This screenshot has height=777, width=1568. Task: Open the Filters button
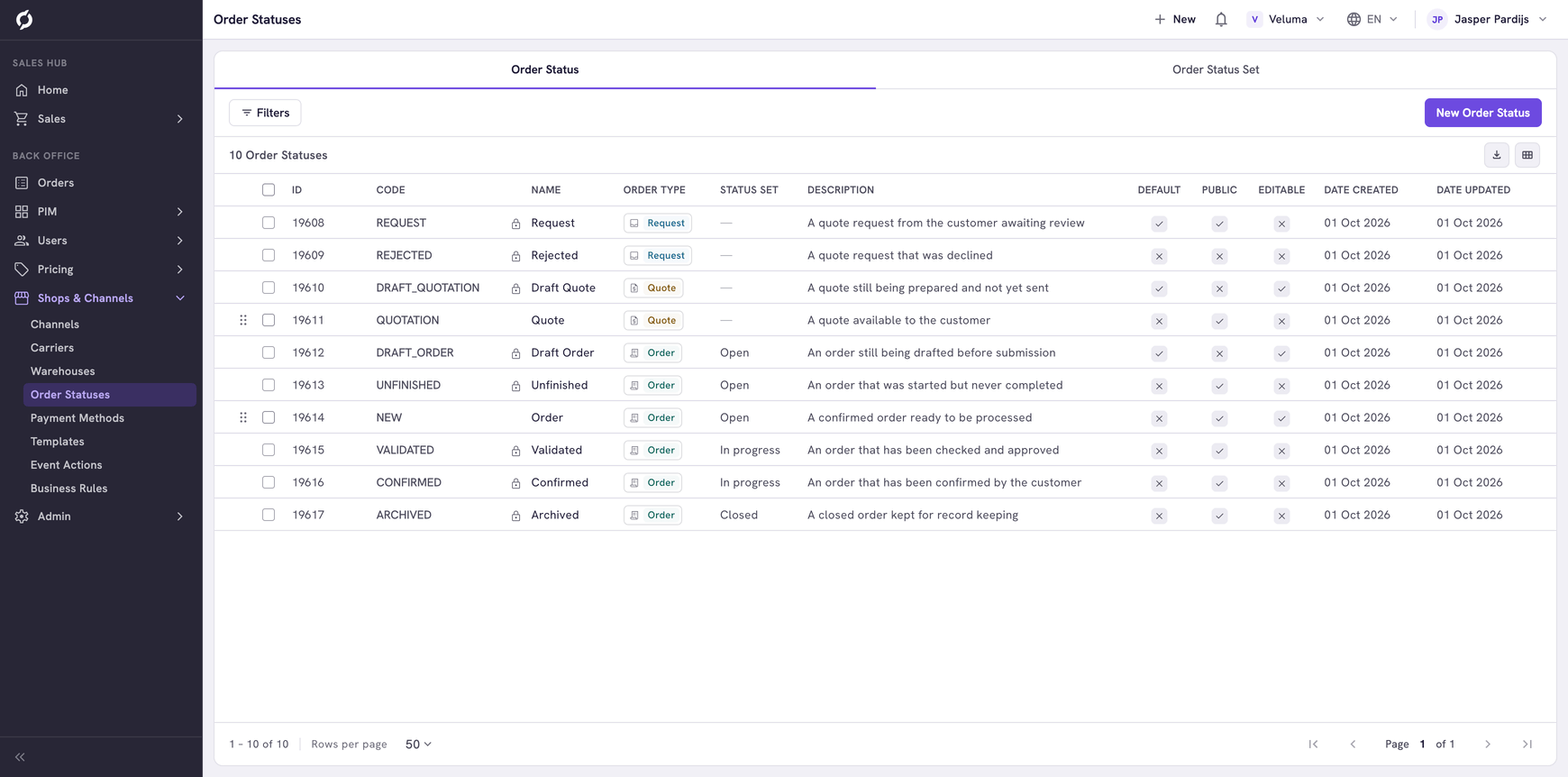[265, 113]
